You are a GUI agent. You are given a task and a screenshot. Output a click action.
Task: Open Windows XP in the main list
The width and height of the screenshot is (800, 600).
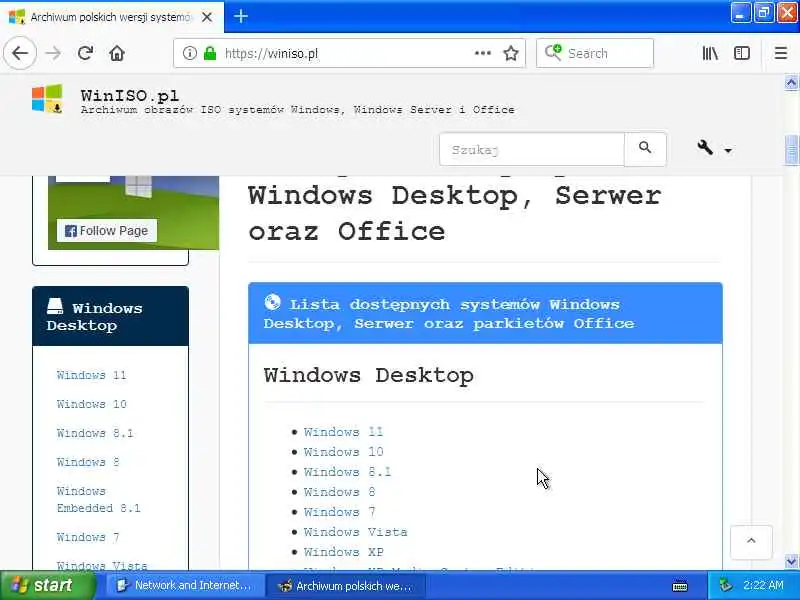click(343, 552)
